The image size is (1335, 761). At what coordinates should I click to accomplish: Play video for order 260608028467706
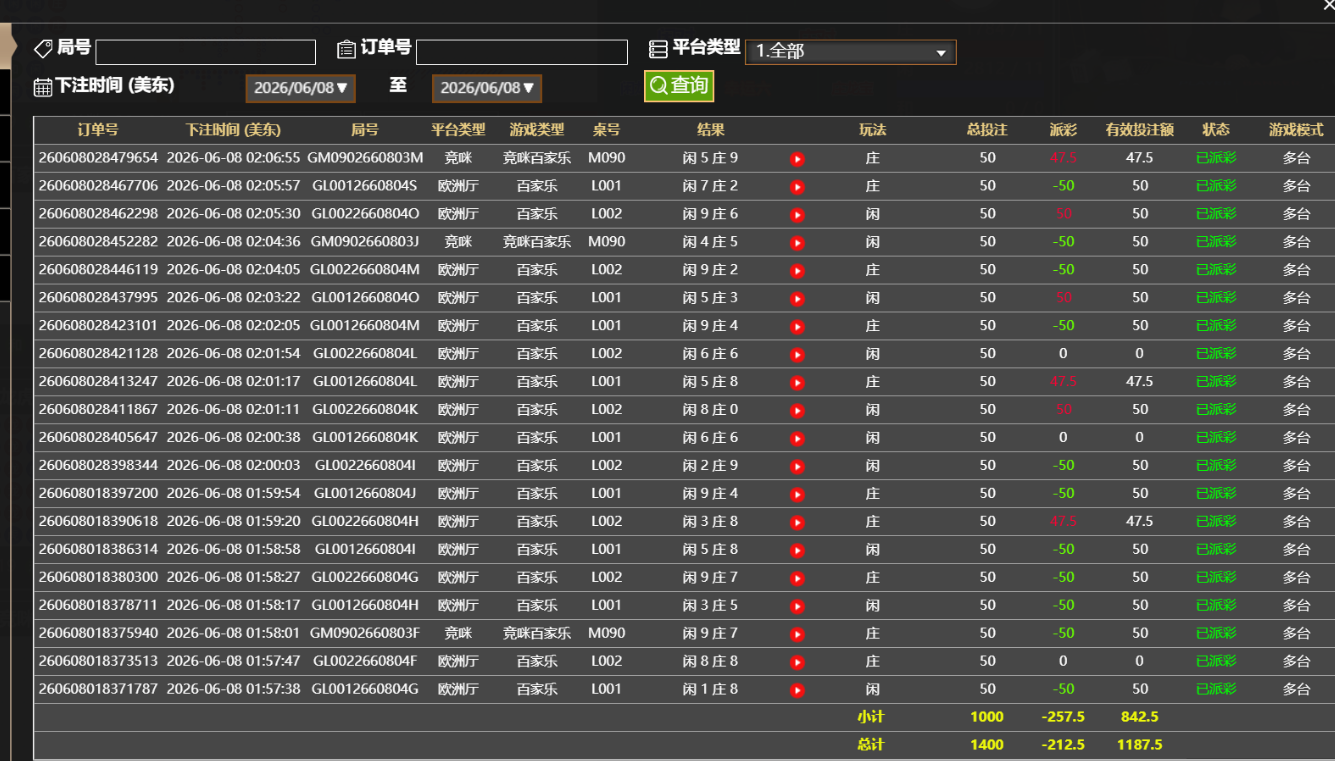pyautogui.click(x=797, y=186)
